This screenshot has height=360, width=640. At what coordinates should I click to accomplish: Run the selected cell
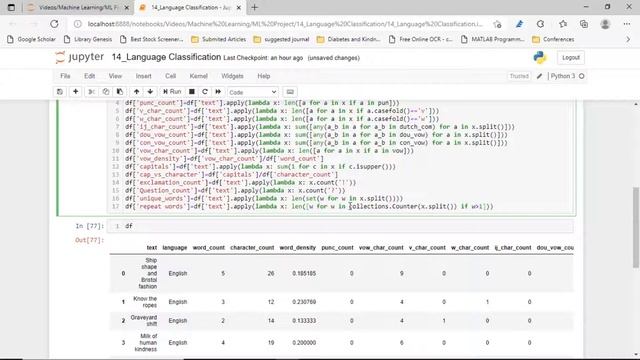(x=172, y=92)
